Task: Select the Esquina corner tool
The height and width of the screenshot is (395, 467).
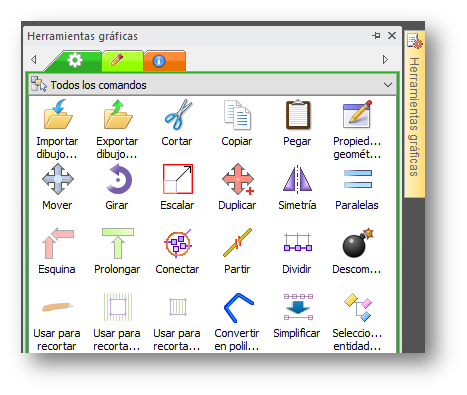Action: pyautogui.click(x=58, y=243)
